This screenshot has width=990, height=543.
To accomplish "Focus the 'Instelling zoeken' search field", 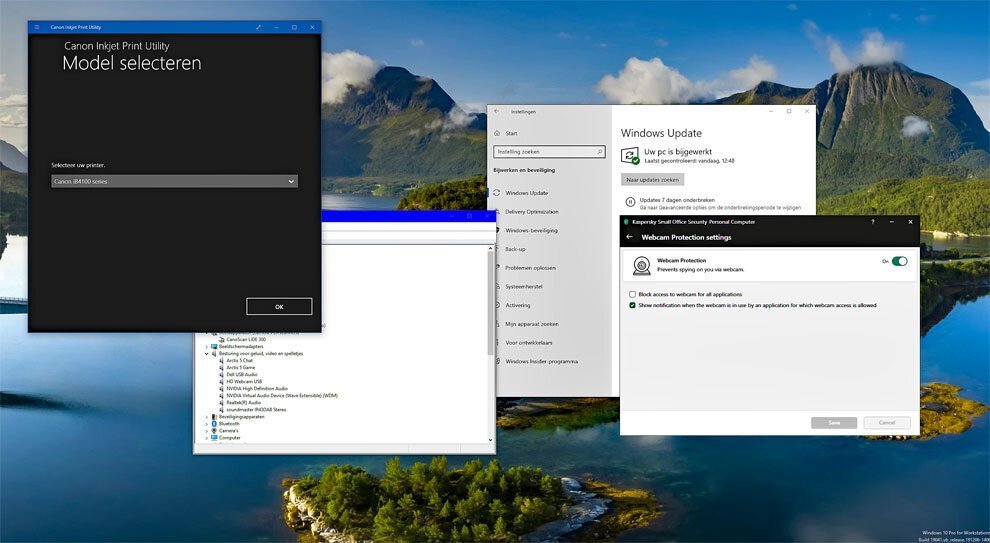I will [550, 152].
